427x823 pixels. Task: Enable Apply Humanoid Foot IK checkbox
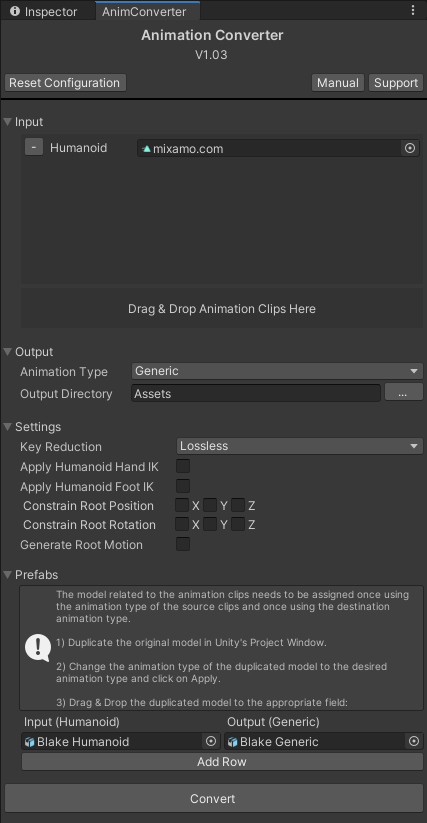pyautogui.click(x=183, y=486)
